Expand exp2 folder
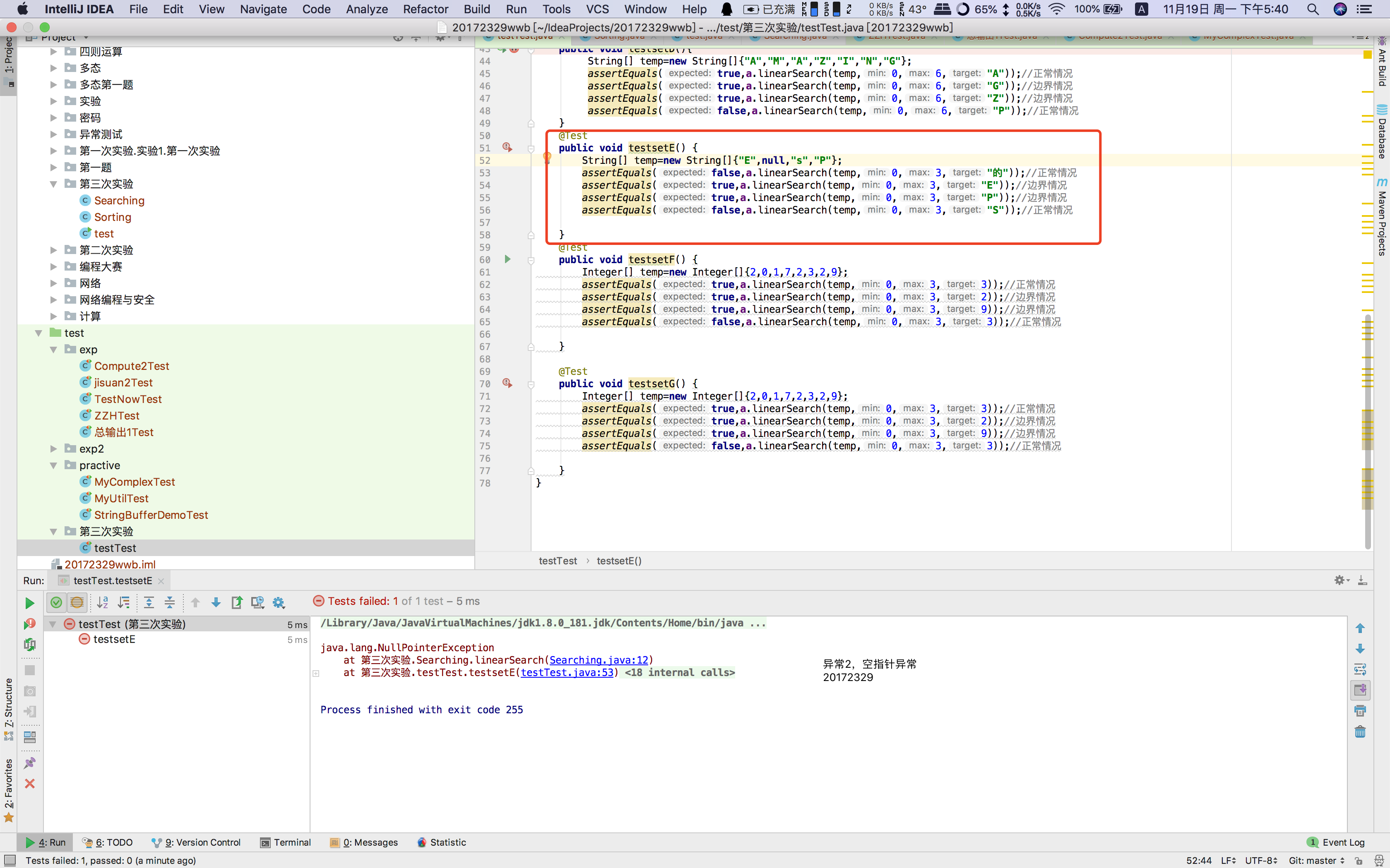The height and width of the screenshot is (868, 1390). point(53,449)
